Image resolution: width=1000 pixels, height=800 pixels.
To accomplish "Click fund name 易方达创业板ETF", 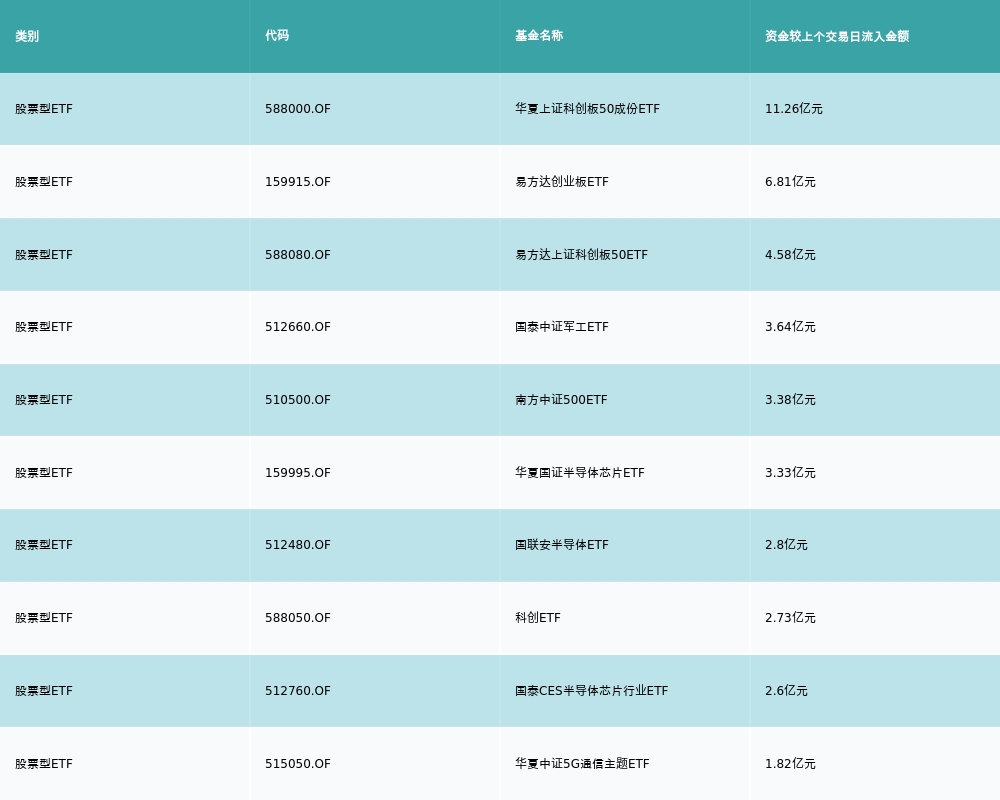I will tap(562, 182).
